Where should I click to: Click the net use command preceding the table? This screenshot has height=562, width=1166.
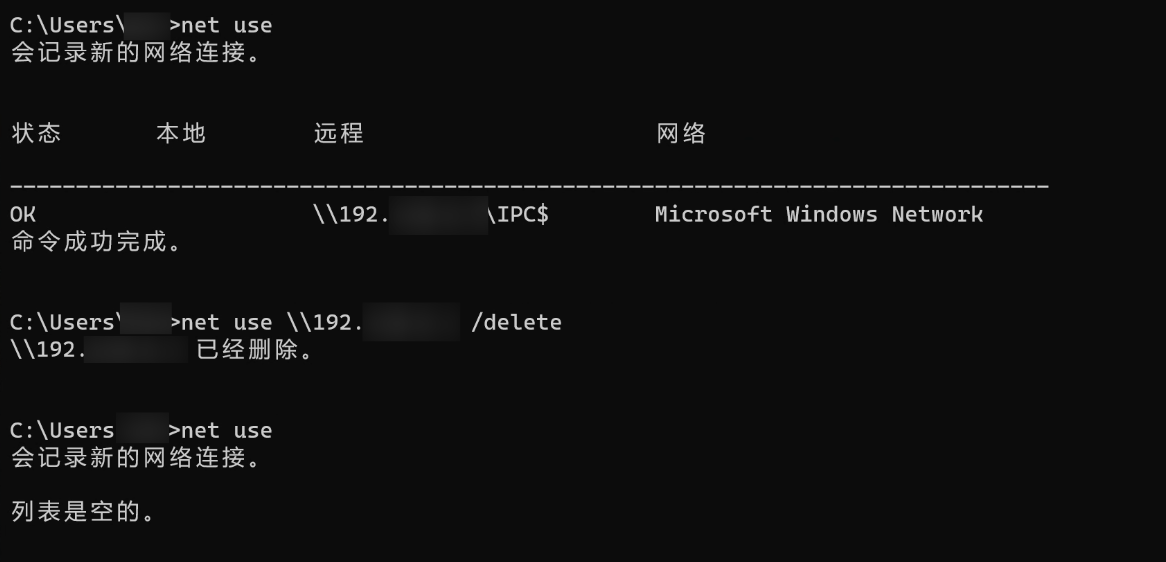tap(227, 25)
